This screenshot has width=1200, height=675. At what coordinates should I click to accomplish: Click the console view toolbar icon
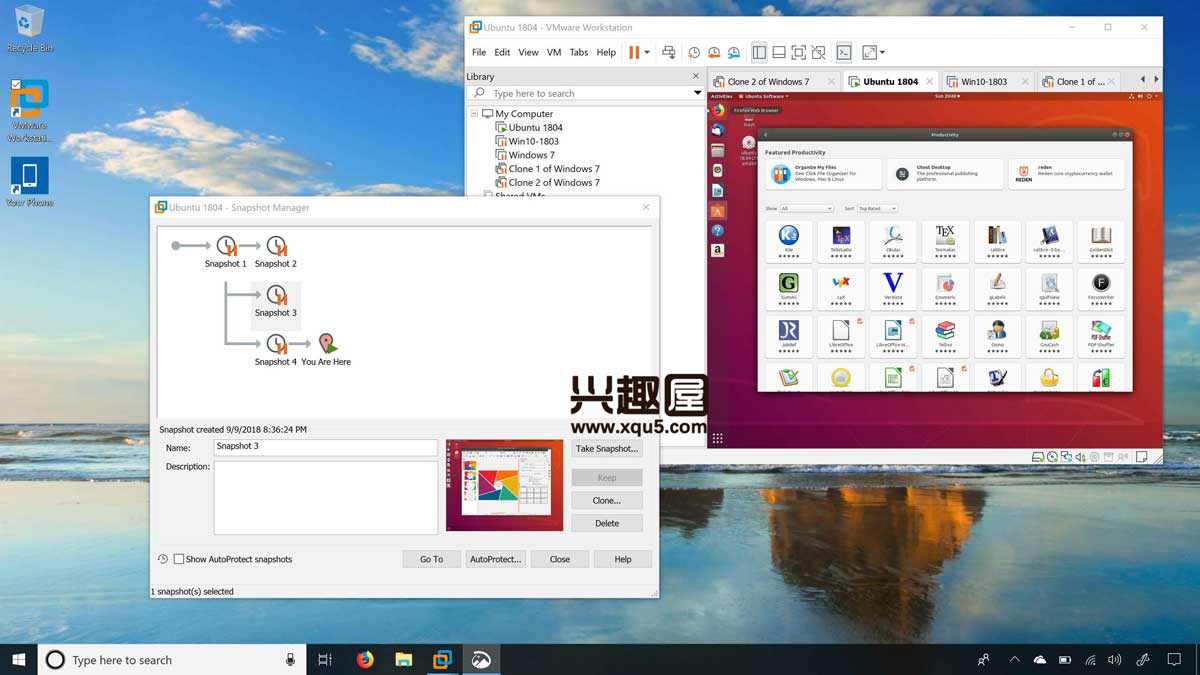(844, 52)
